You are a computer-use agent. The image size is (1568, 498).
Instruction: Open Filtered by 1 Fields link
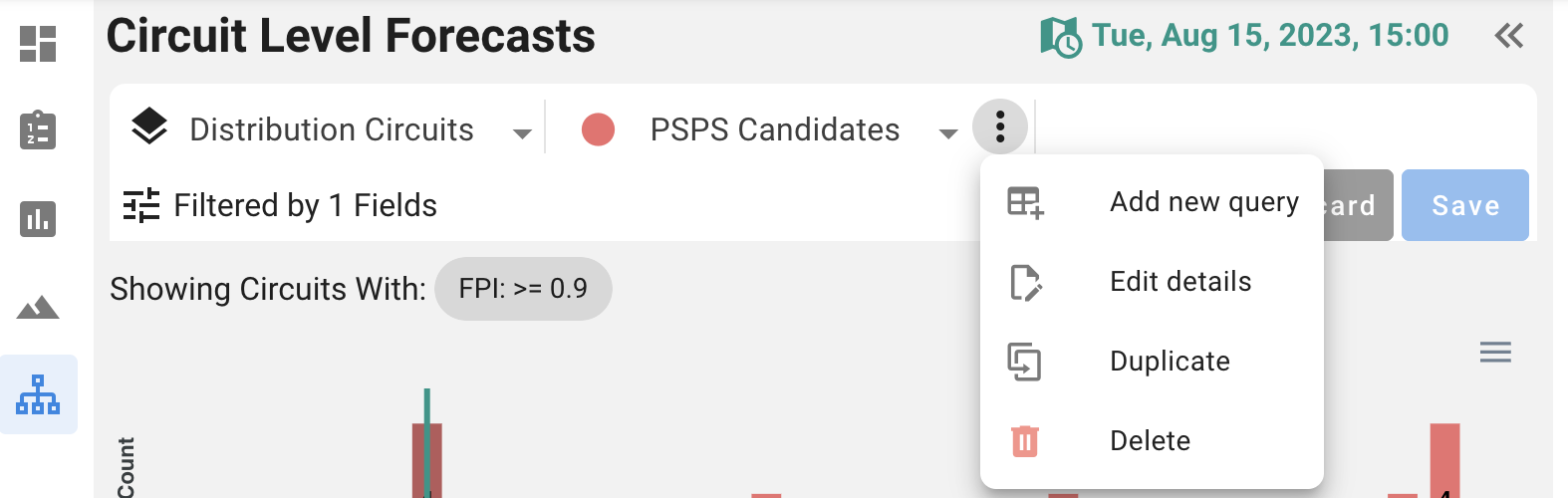(x=305, y=205)
